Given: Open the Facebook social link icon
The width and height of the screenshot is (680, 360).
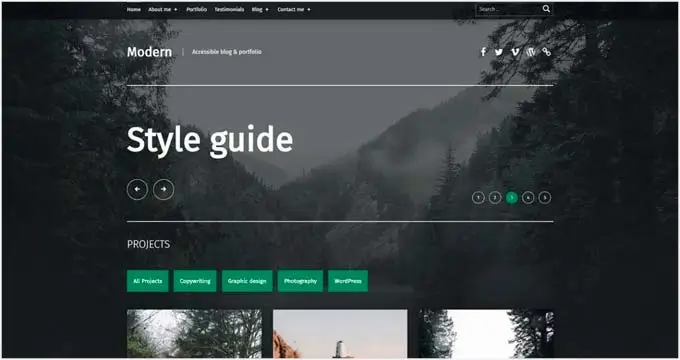Looking at the screenshot, I should pyautogui.click(x=483, y=52).
